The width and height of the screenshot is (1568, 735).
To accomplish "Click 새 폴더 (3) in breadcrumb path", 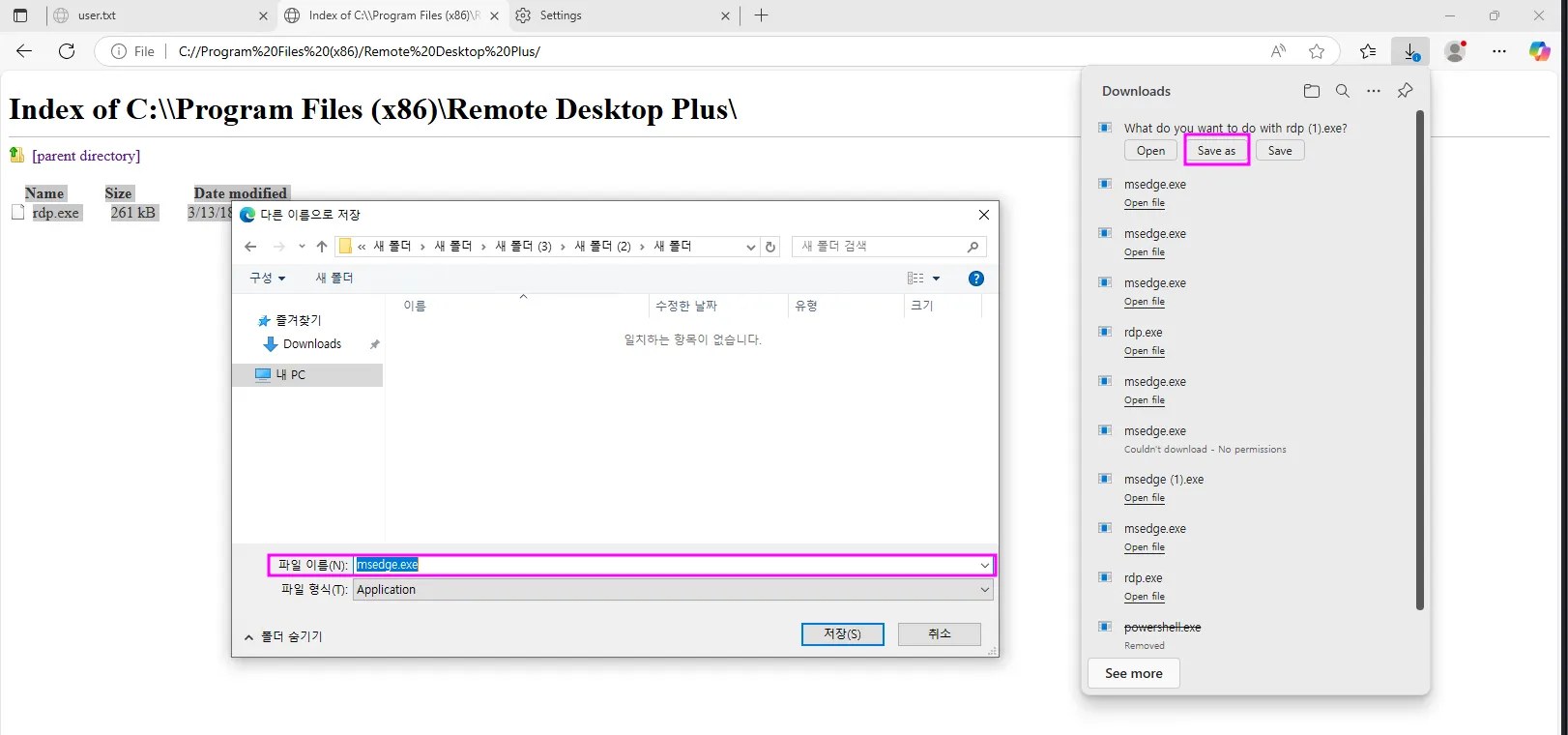I will (x=523, y=247).
